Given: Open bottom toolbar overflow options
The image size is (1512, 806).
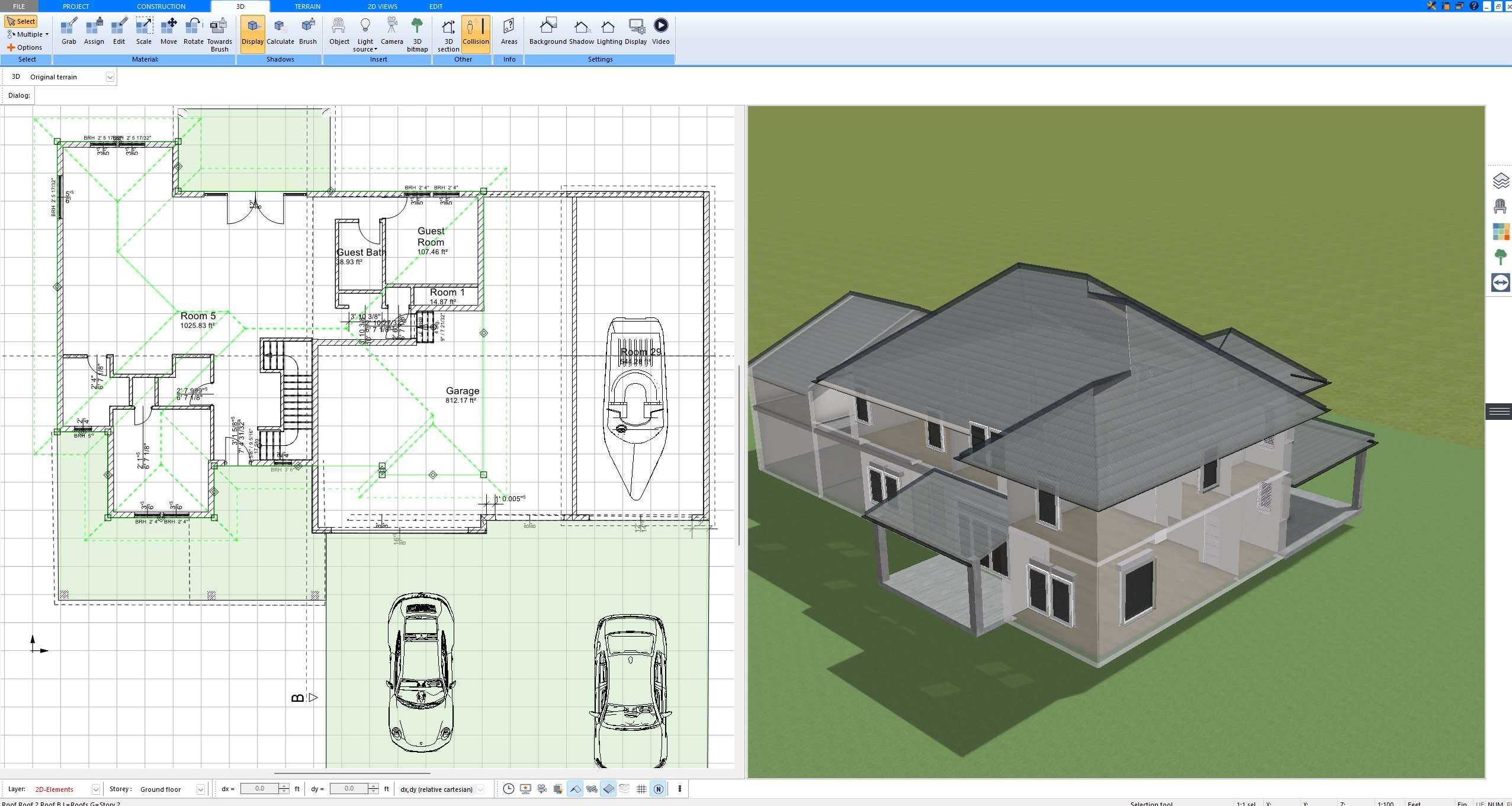Looking at the screenshot, I should (x=680, y=789).
